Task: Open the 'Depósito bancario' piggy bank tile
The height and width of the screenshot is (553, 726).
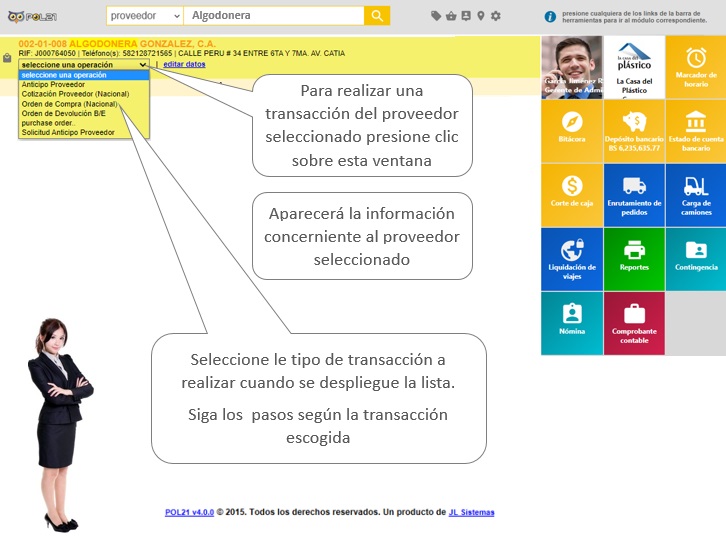Action: point(634,131)
